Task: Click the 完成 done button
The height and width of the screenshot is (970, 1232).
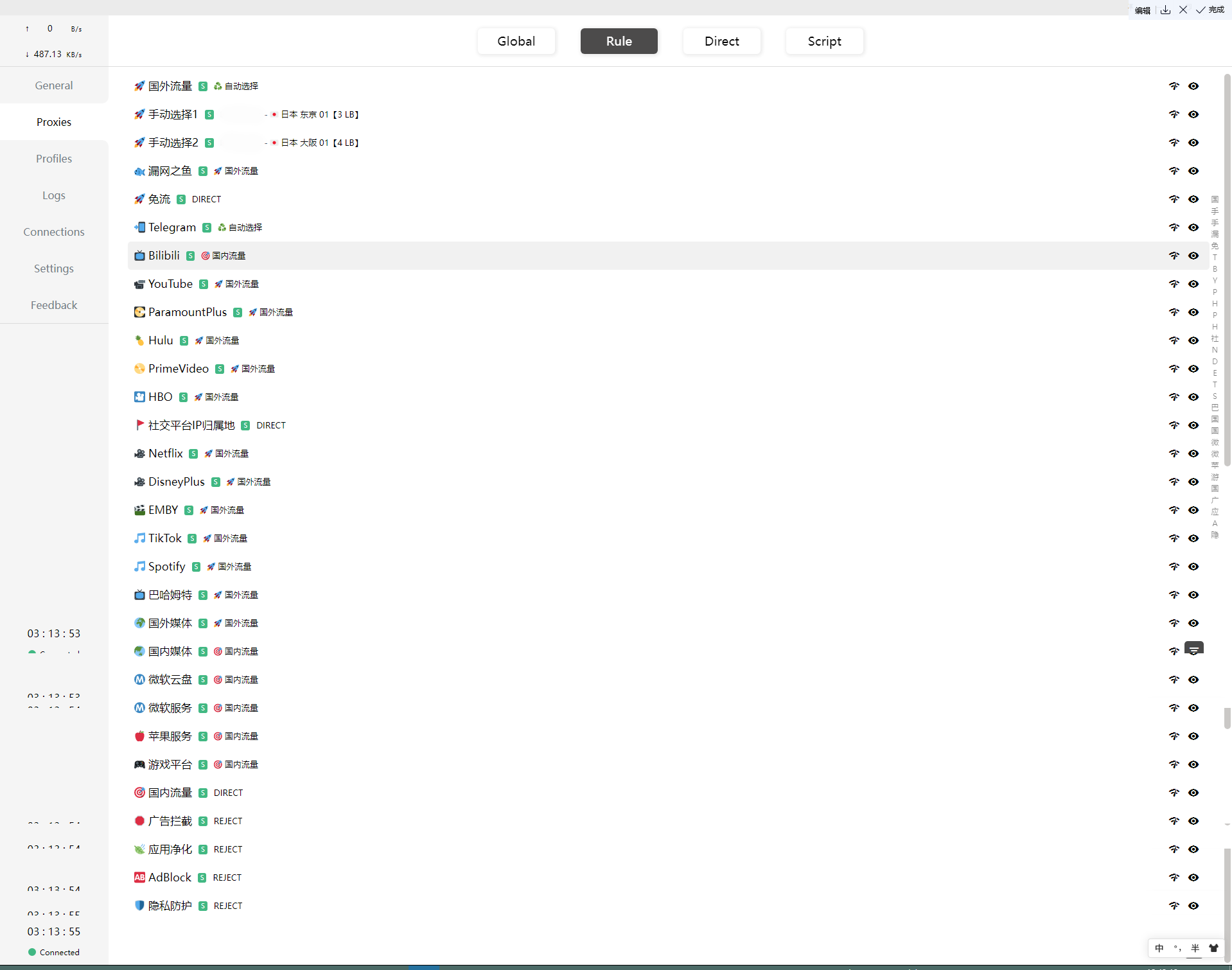Action: 1210,10
